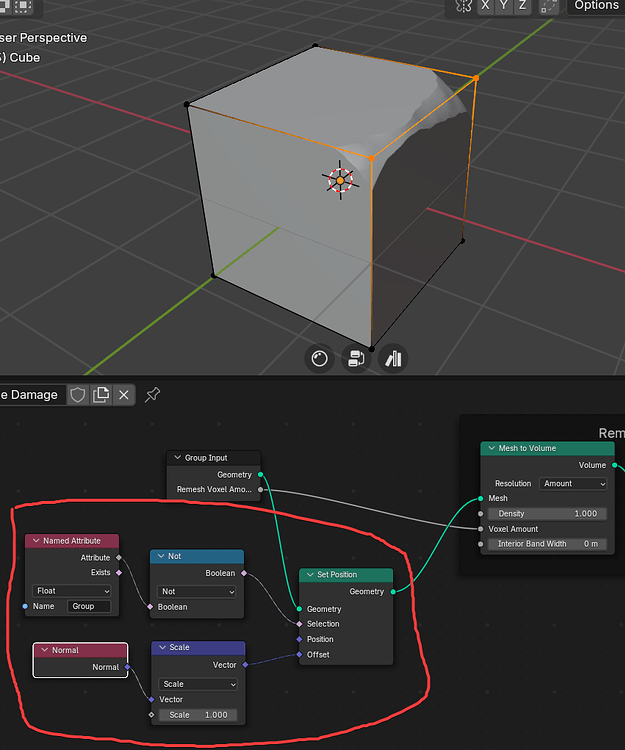Click the Scale 1.000 value field

(197, 715)
